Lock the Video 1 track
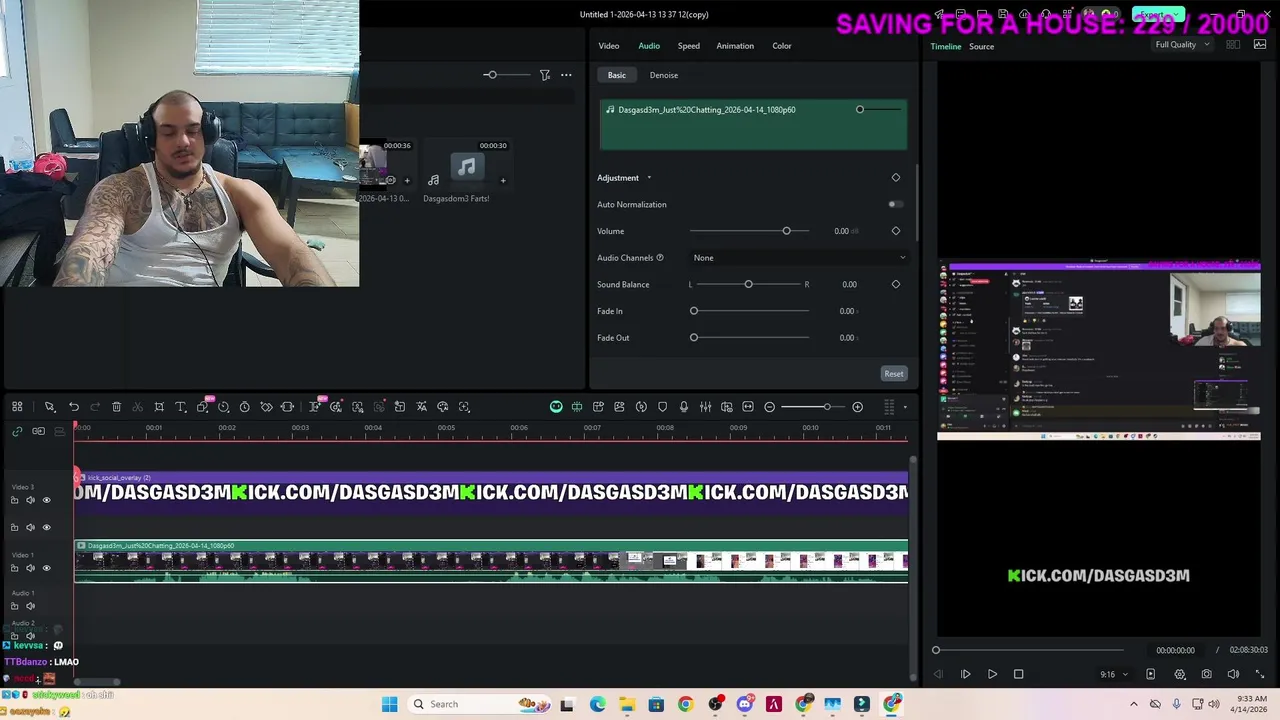1280x720 pixels. [14, 568]
